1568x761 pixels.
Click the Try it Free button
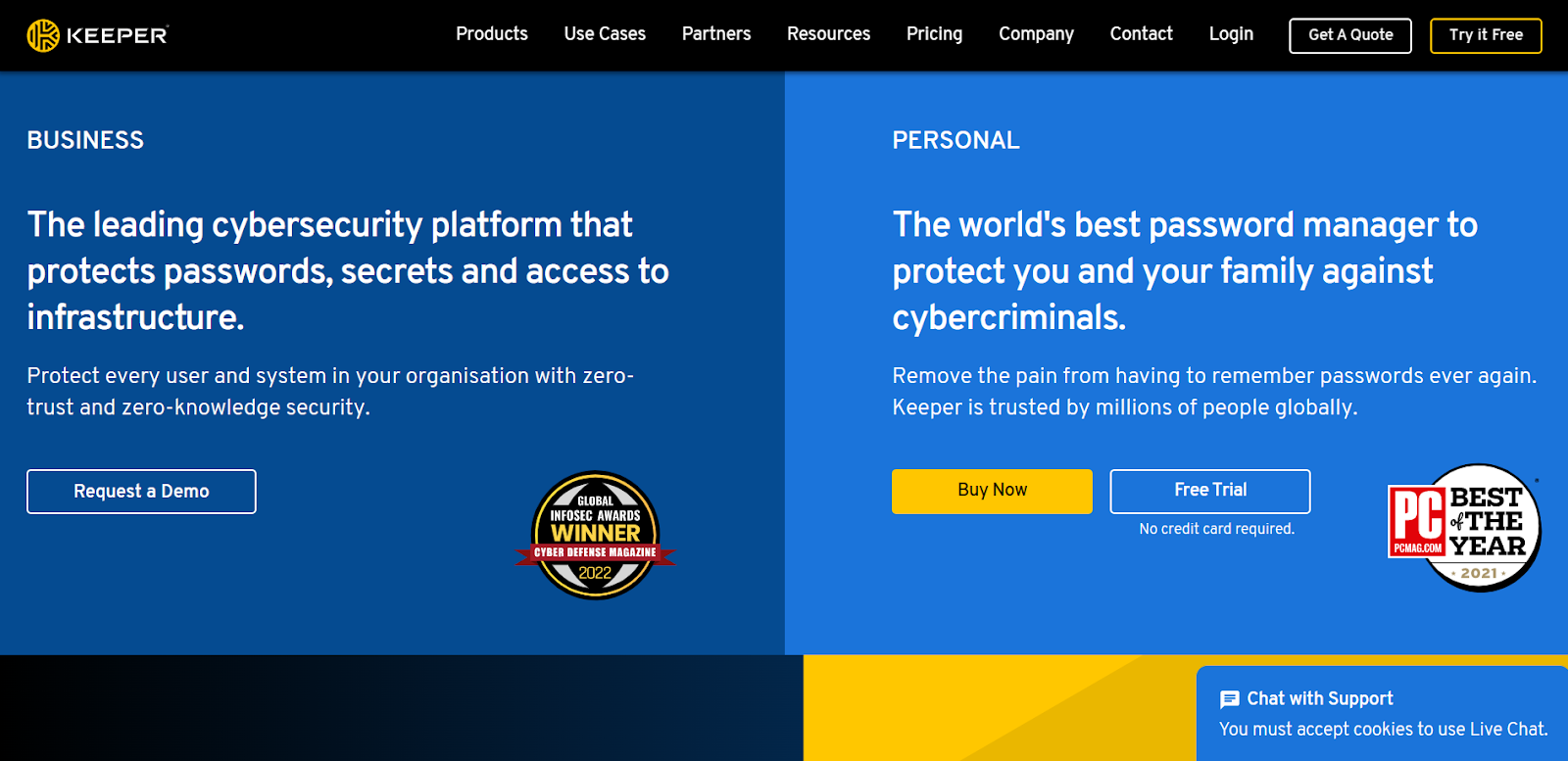pos(1486,35)
